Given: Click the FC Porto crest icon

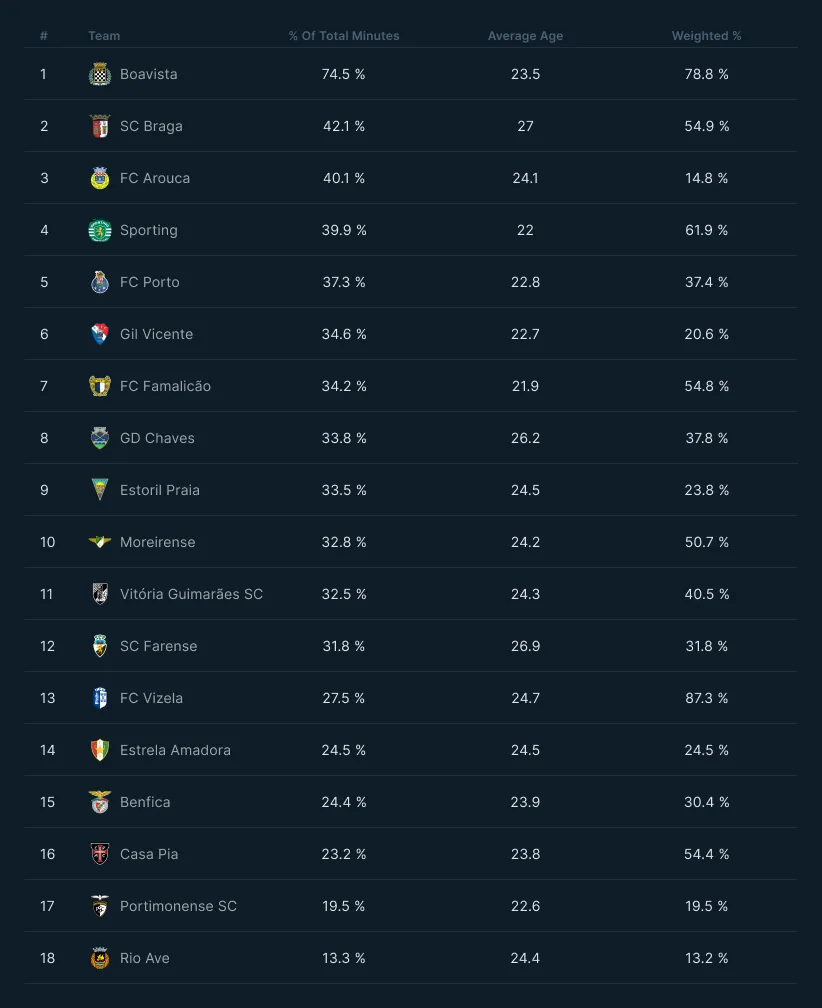Looking at the screenshot, I should 100,282.
